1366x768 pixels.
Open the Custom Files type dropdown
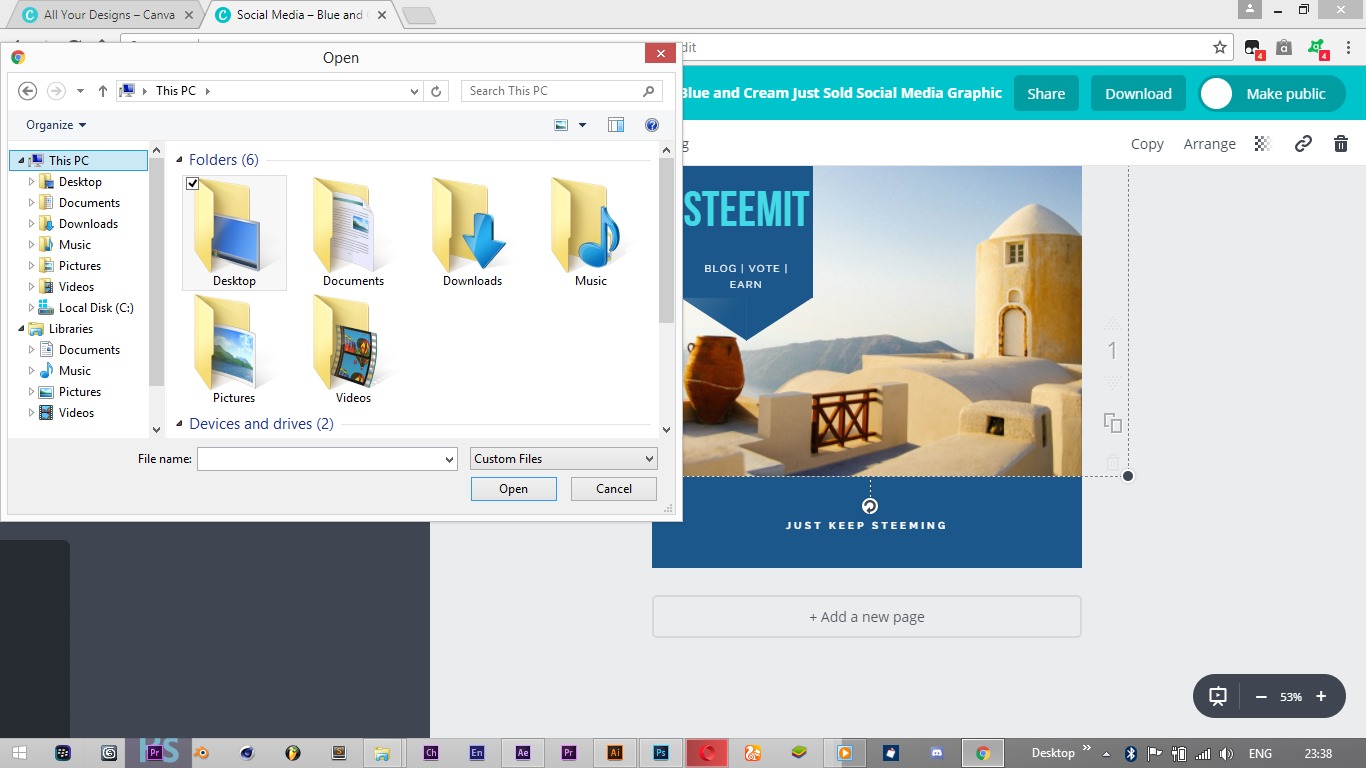564,459
